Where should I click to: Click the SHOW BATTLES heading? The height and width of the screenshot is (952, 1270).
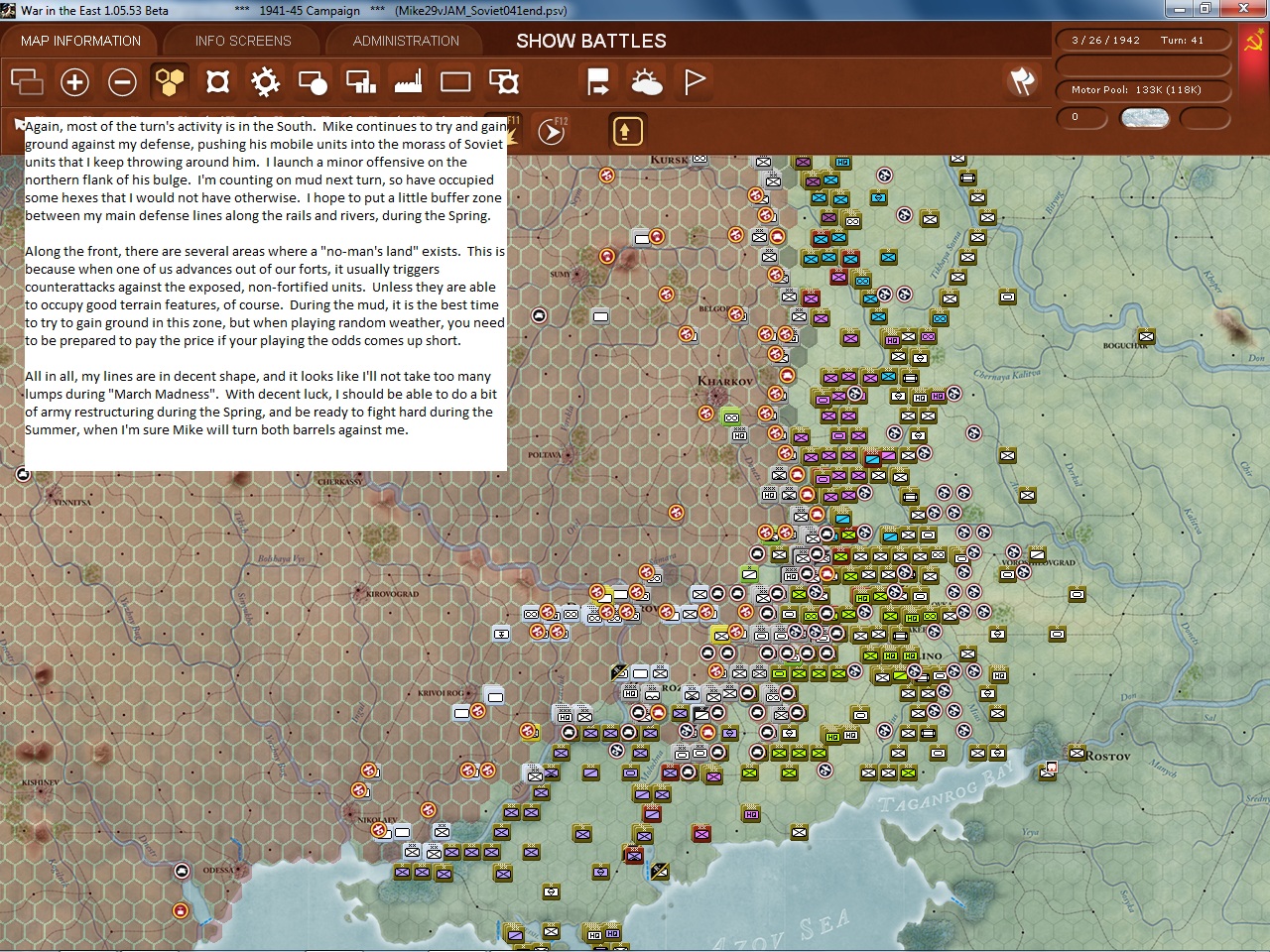click(591, 41)
